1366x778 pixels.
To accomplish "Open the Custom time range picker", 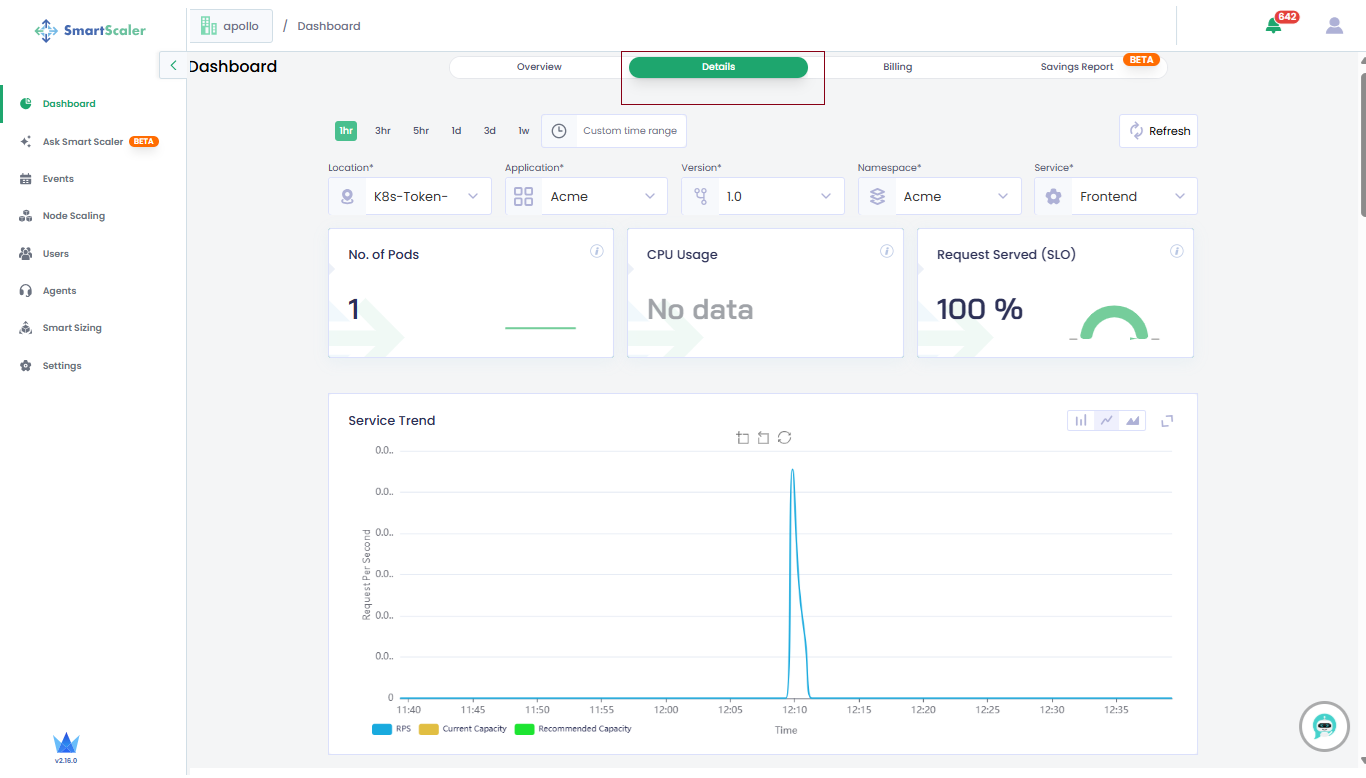I will [614, 131].
